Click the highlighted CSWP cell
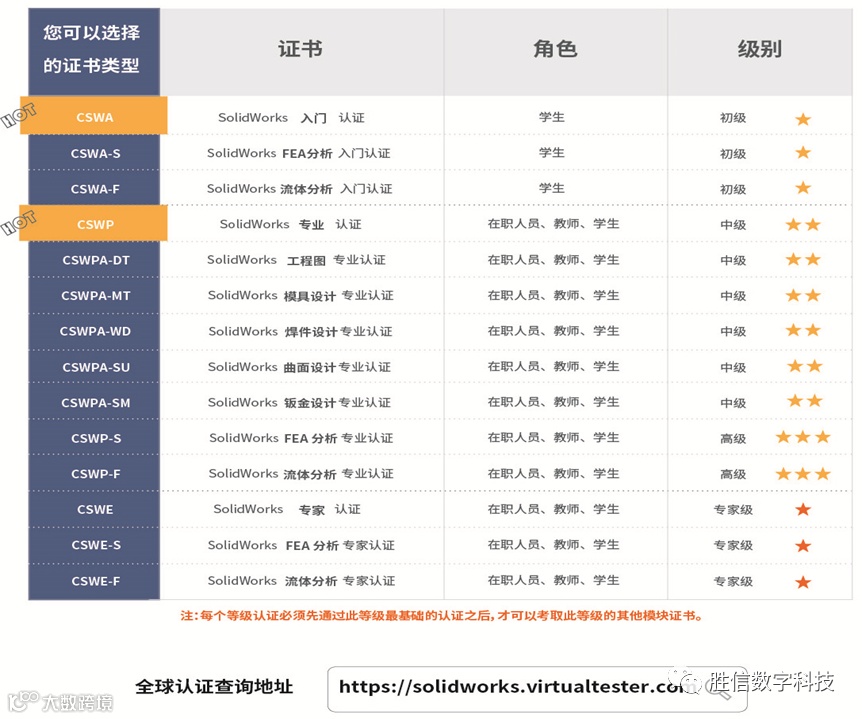This screenshot has height=719, width=862. 93,223
